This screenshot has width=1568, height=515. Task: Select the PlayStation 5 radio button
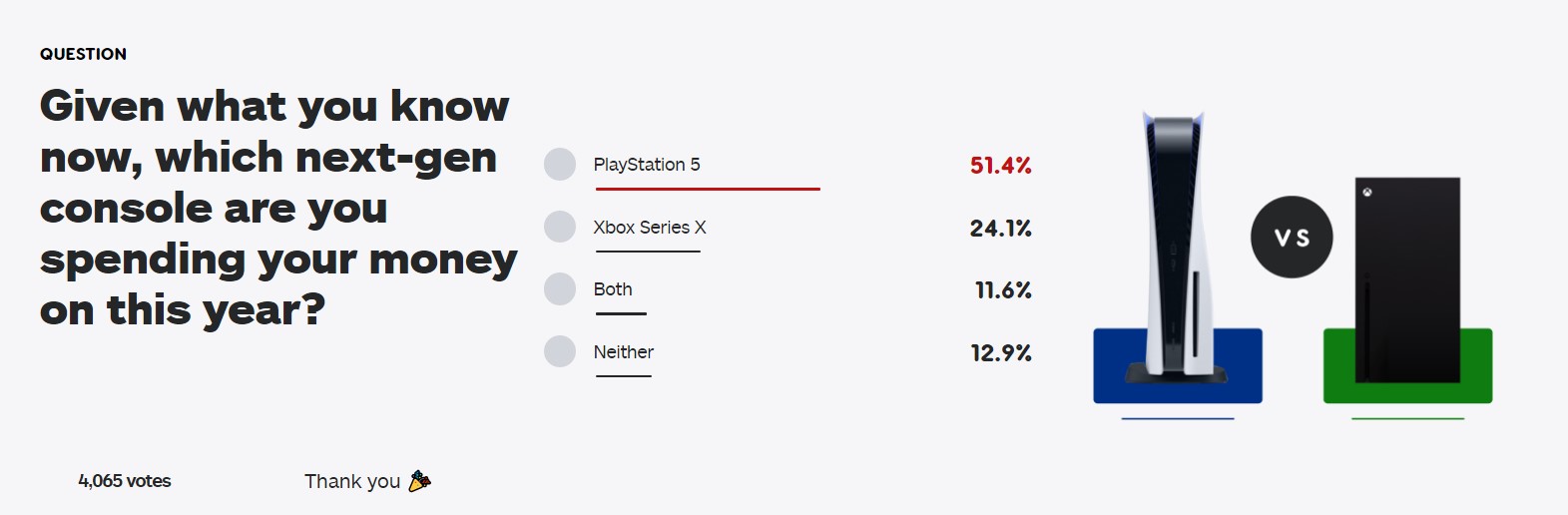coord(560,165)
